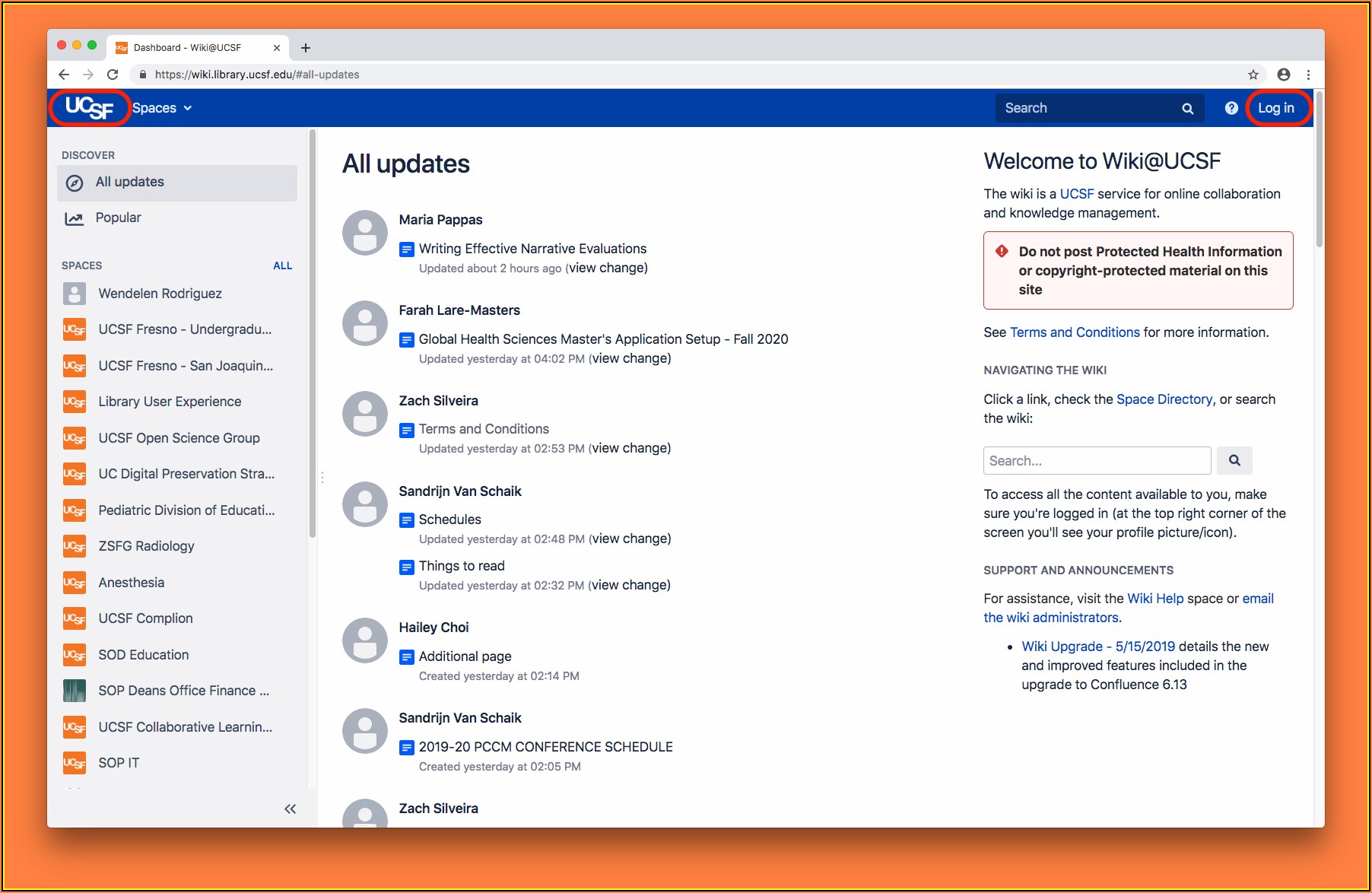Open the browser profile account icon

(x=1284, y=75)
